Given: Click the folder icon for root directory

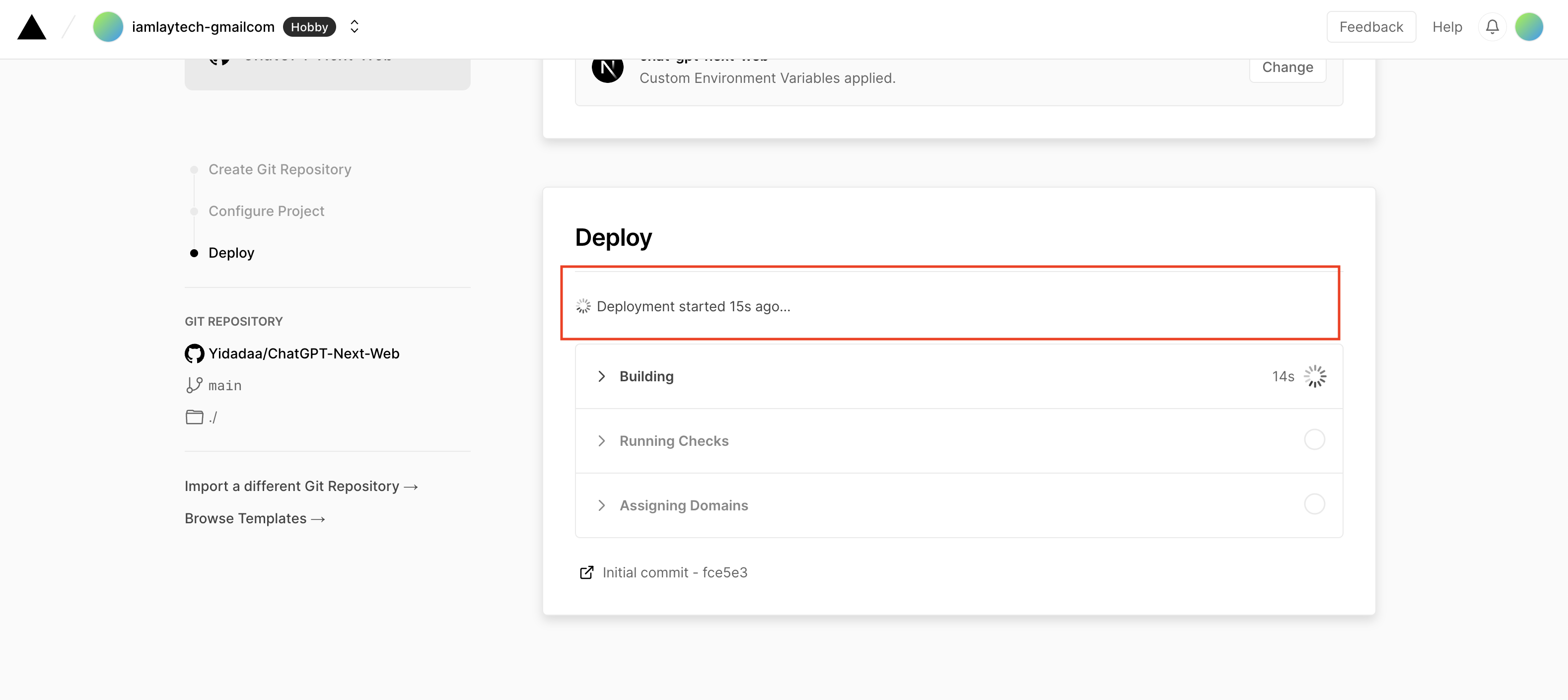Looking at the screenshot, I should (194, 417).
